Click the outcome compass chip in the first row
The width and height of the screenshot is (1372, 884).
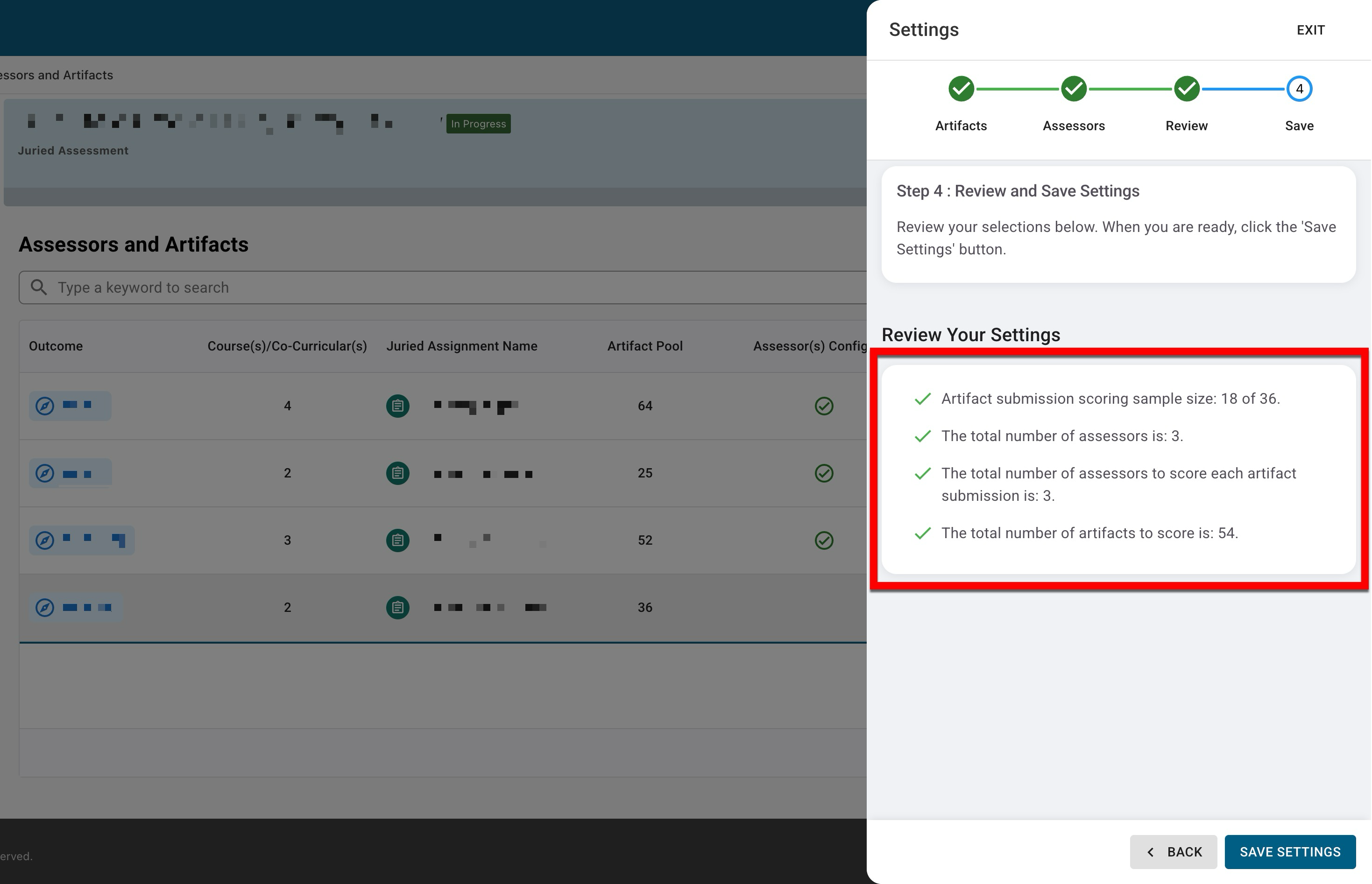point(70,406)
